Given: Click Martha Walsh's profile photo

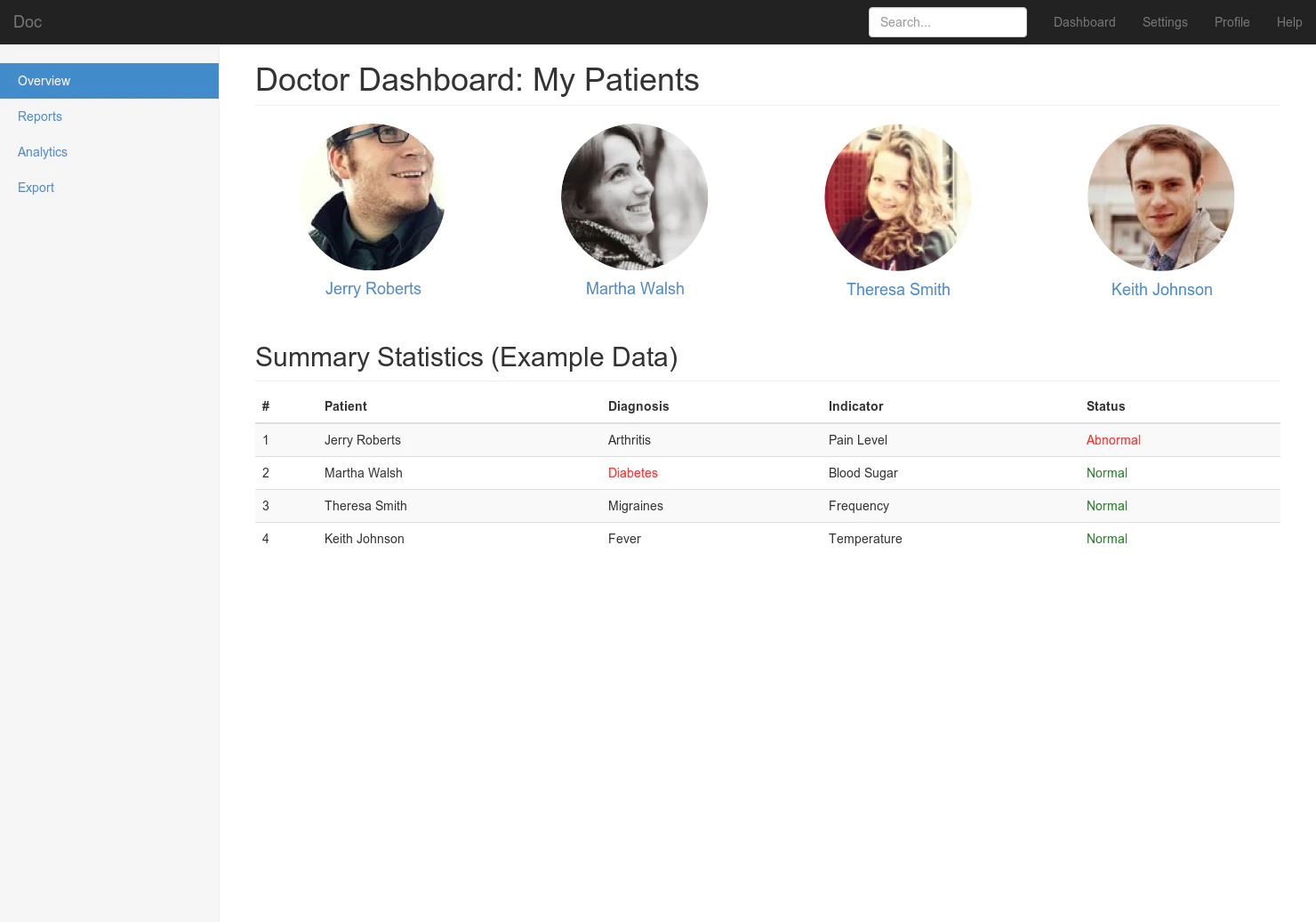Looking at the screenshot, I should (635, 196).
